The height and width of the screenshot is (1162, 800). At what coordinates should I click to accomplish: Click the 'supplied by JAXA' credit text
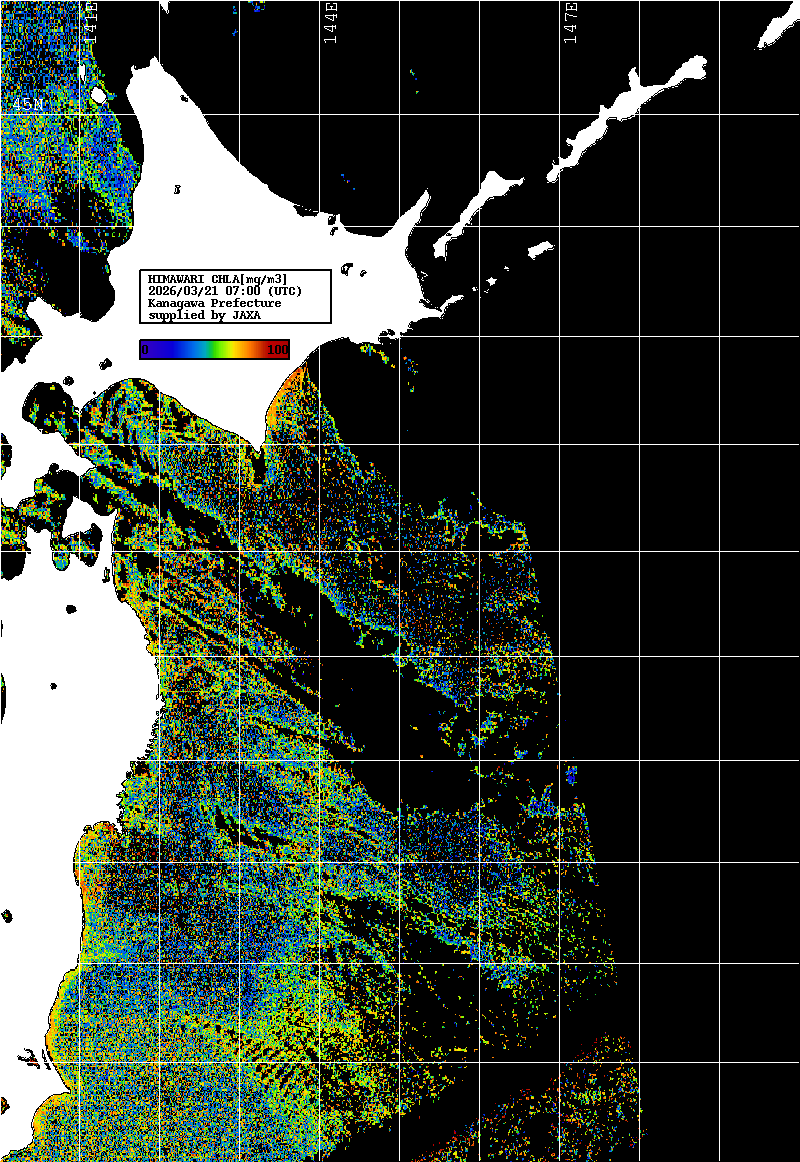click(x=205, y=315)
